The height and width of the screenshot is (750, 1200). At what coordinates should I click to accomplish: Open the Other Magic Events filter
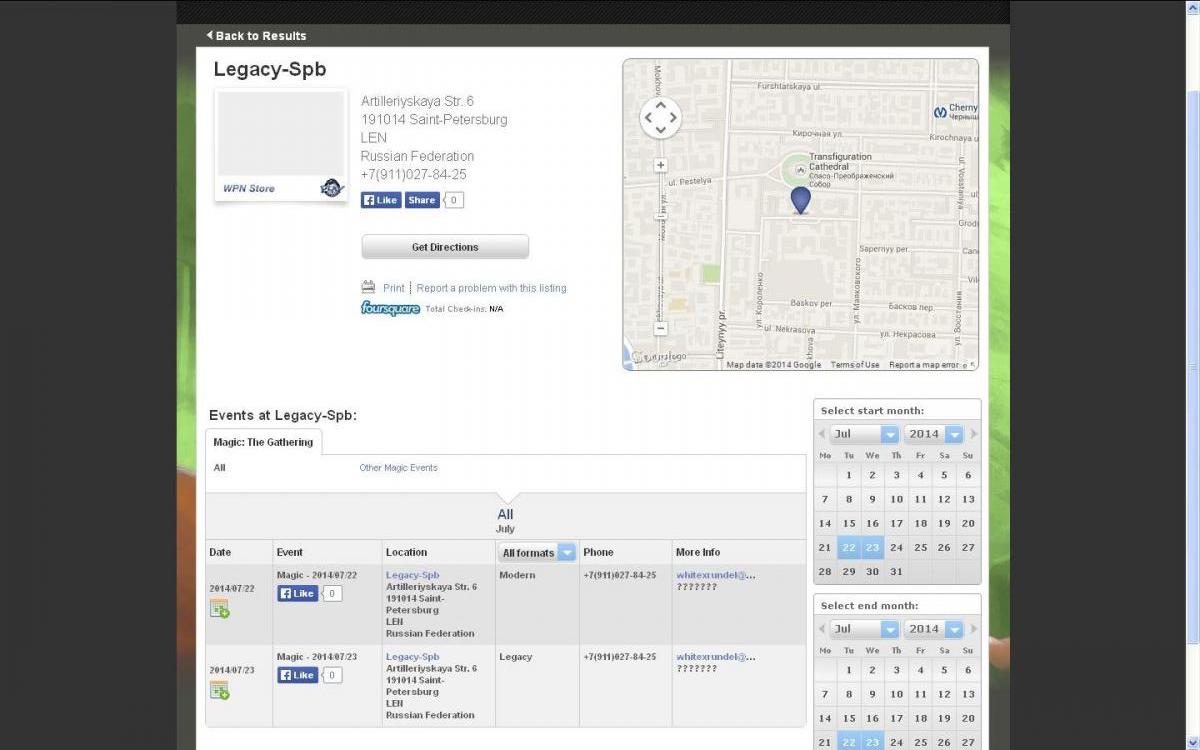pos(398,468)
